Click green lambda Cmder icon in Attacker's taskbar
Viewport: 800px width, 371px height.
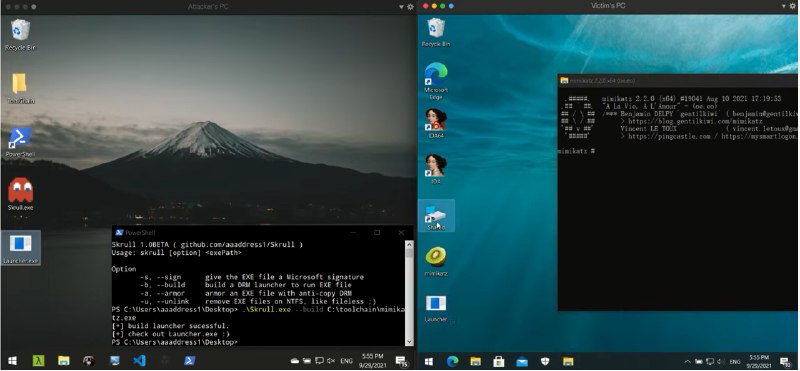(38, 361)
